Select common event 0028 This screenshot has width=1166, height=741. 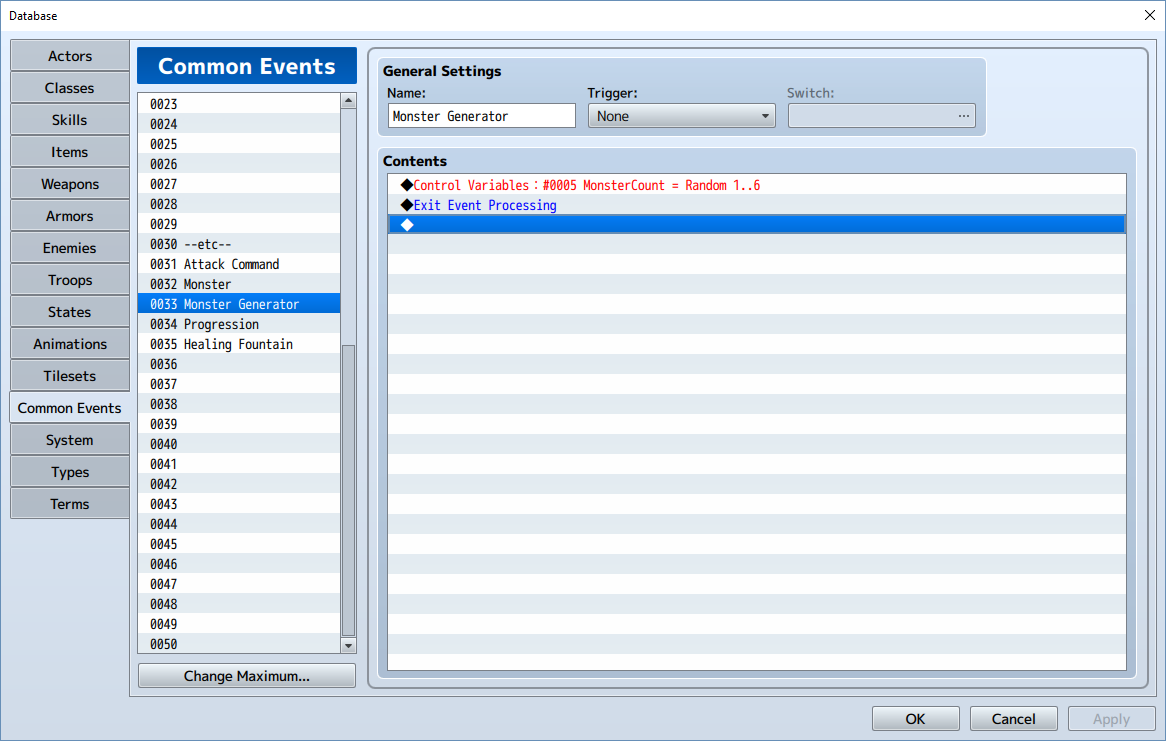click(x=239, y=204)
